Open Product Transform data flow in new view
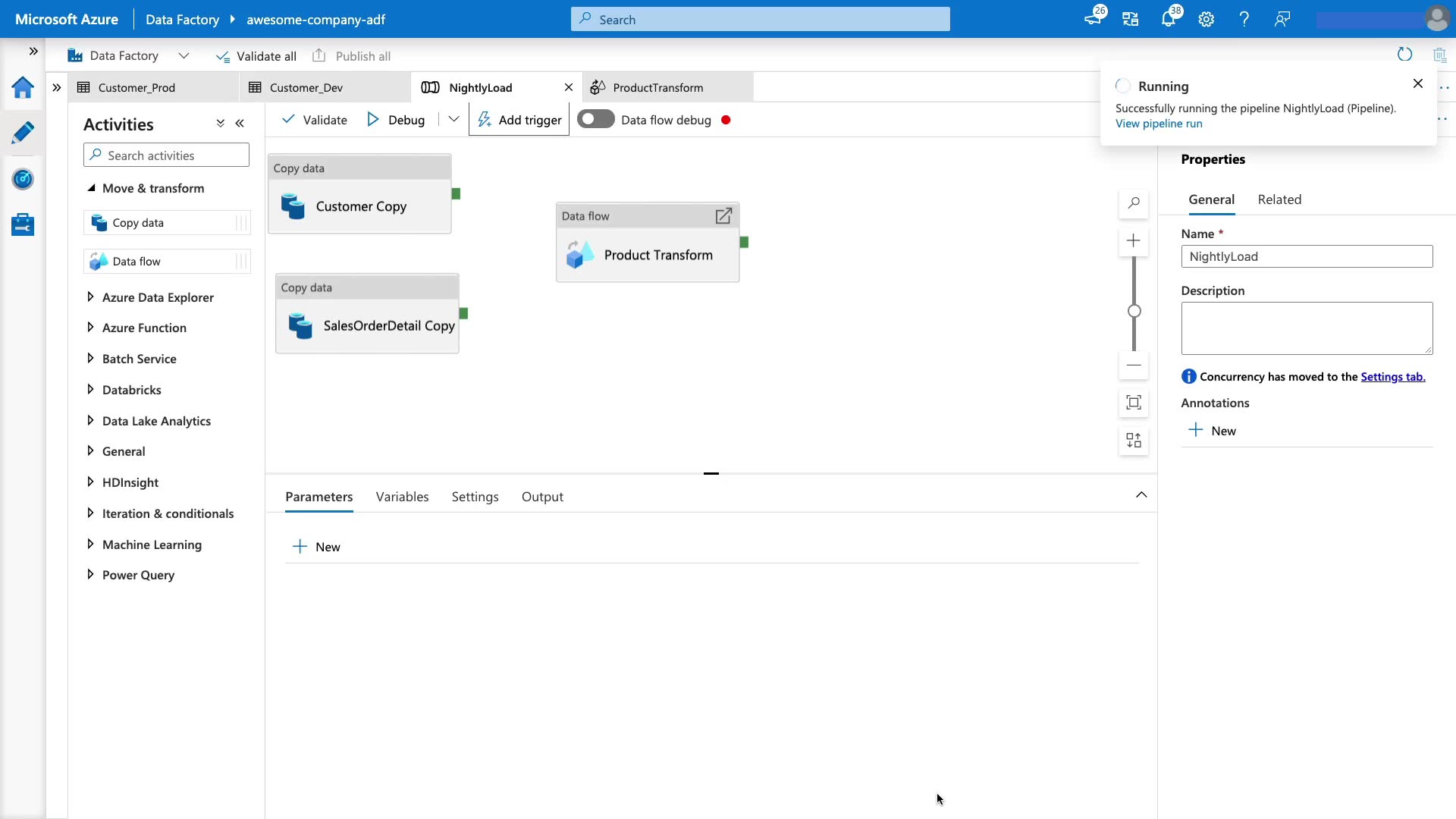This screenshot has width=1456, height=819. coord(723,216)
